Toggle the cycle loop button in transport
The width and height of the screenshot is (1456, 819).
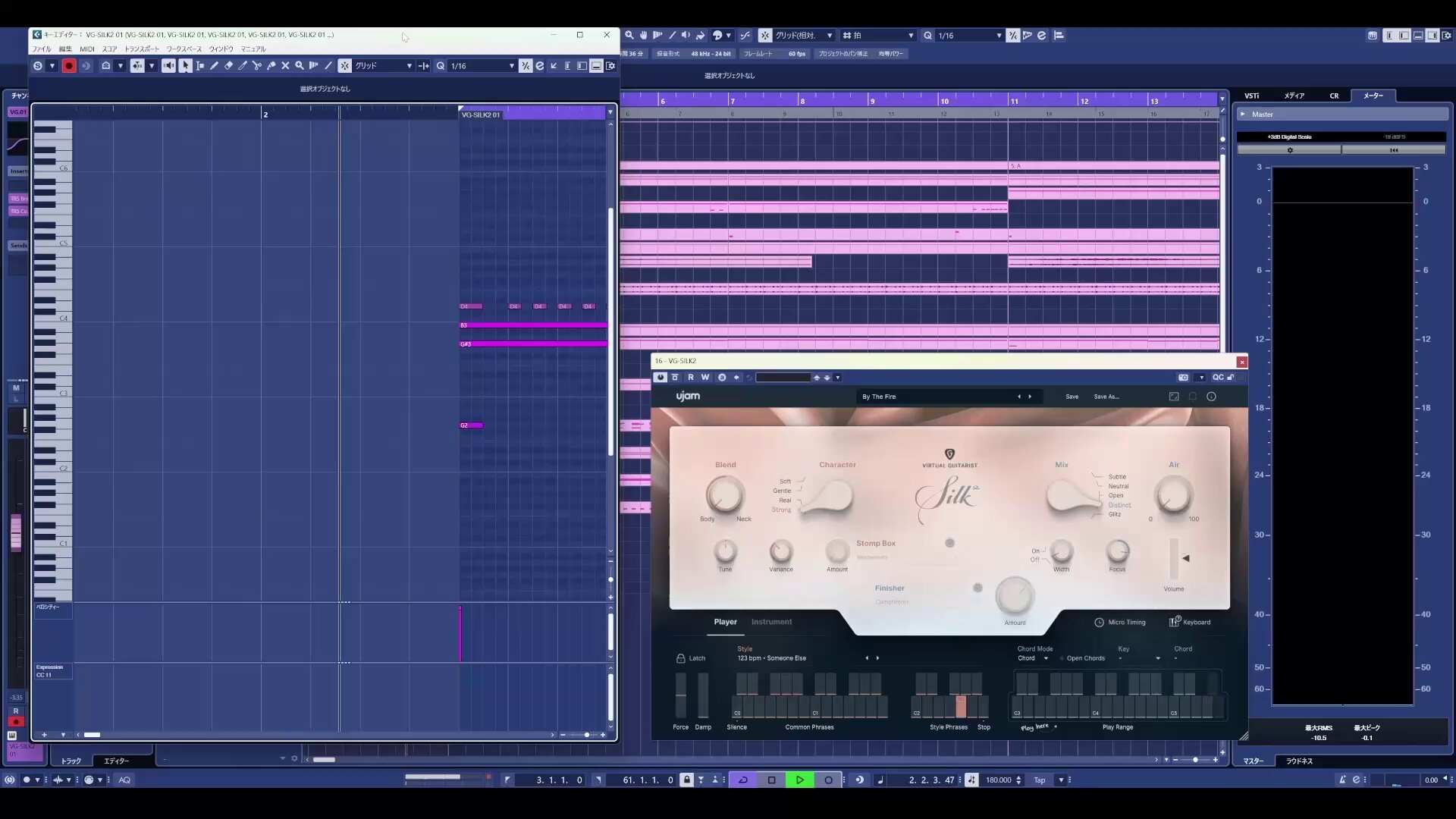pyautogui.click(x=743, y=780)
